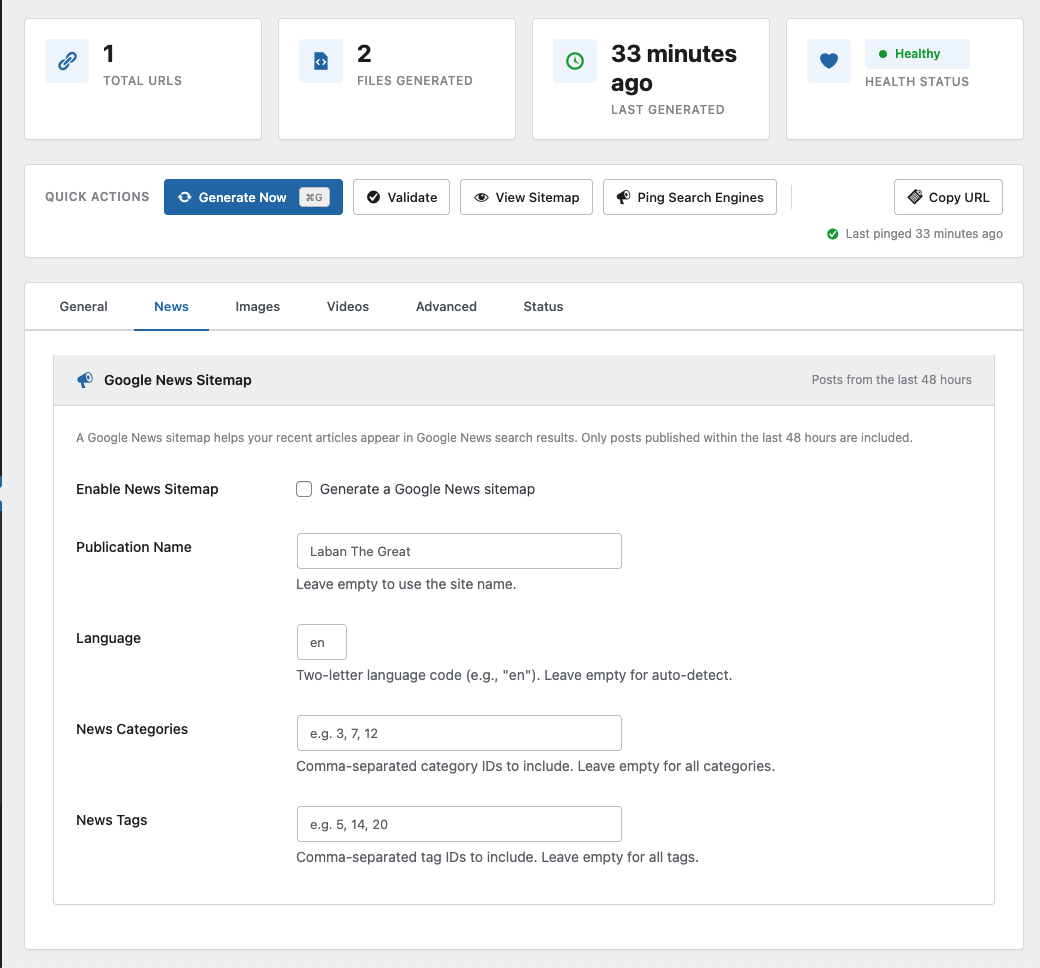Click the Validate button

click(x=401, y=197)
